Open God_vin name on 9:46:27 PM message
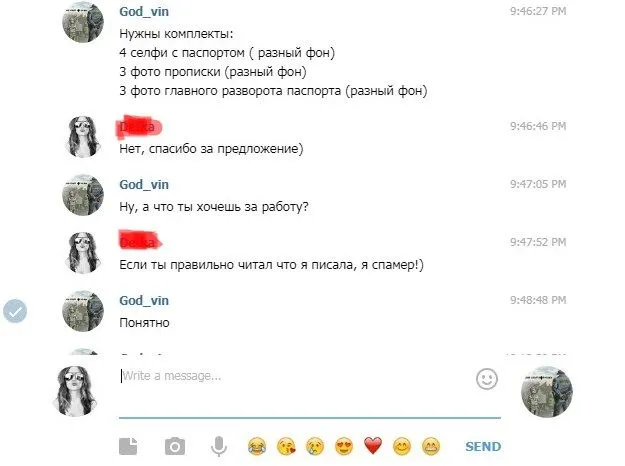 [144, 12]
